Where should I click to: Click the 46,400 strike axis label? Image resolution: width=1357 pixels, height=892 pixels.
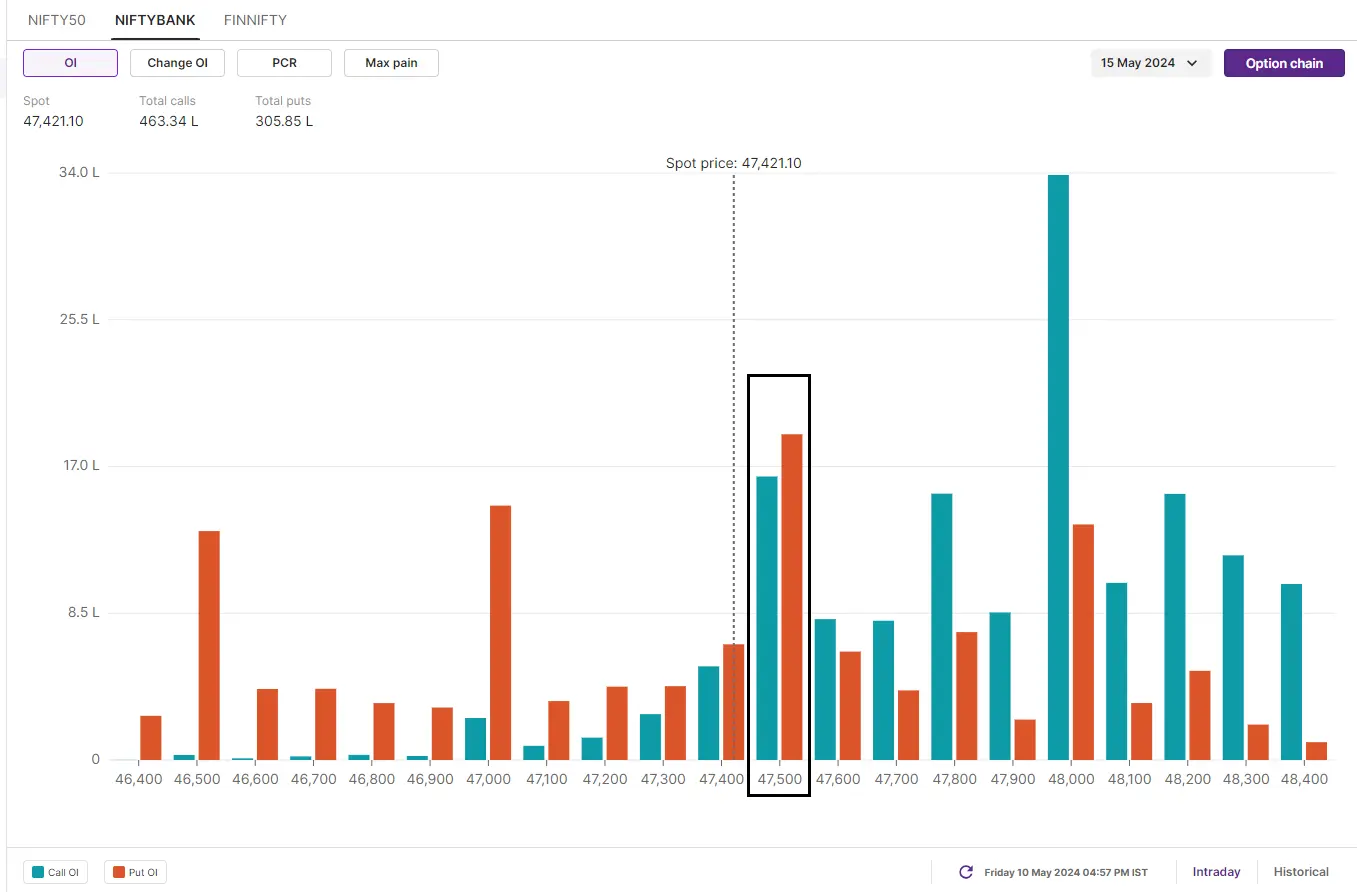tap(139, 779)
